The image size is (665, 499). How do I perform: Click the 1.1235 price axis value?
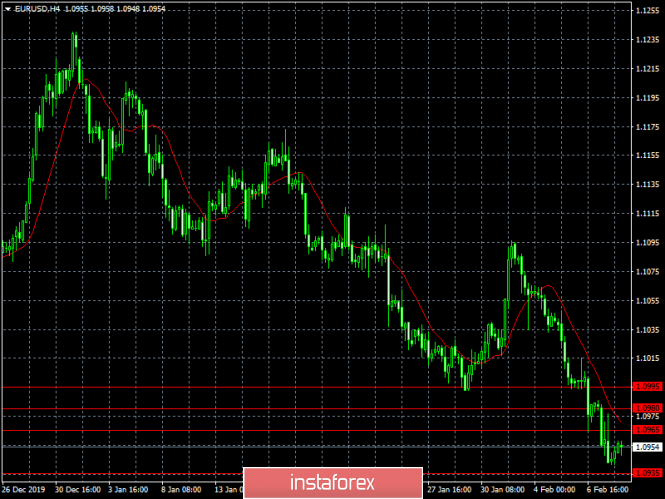coord(648,40)
